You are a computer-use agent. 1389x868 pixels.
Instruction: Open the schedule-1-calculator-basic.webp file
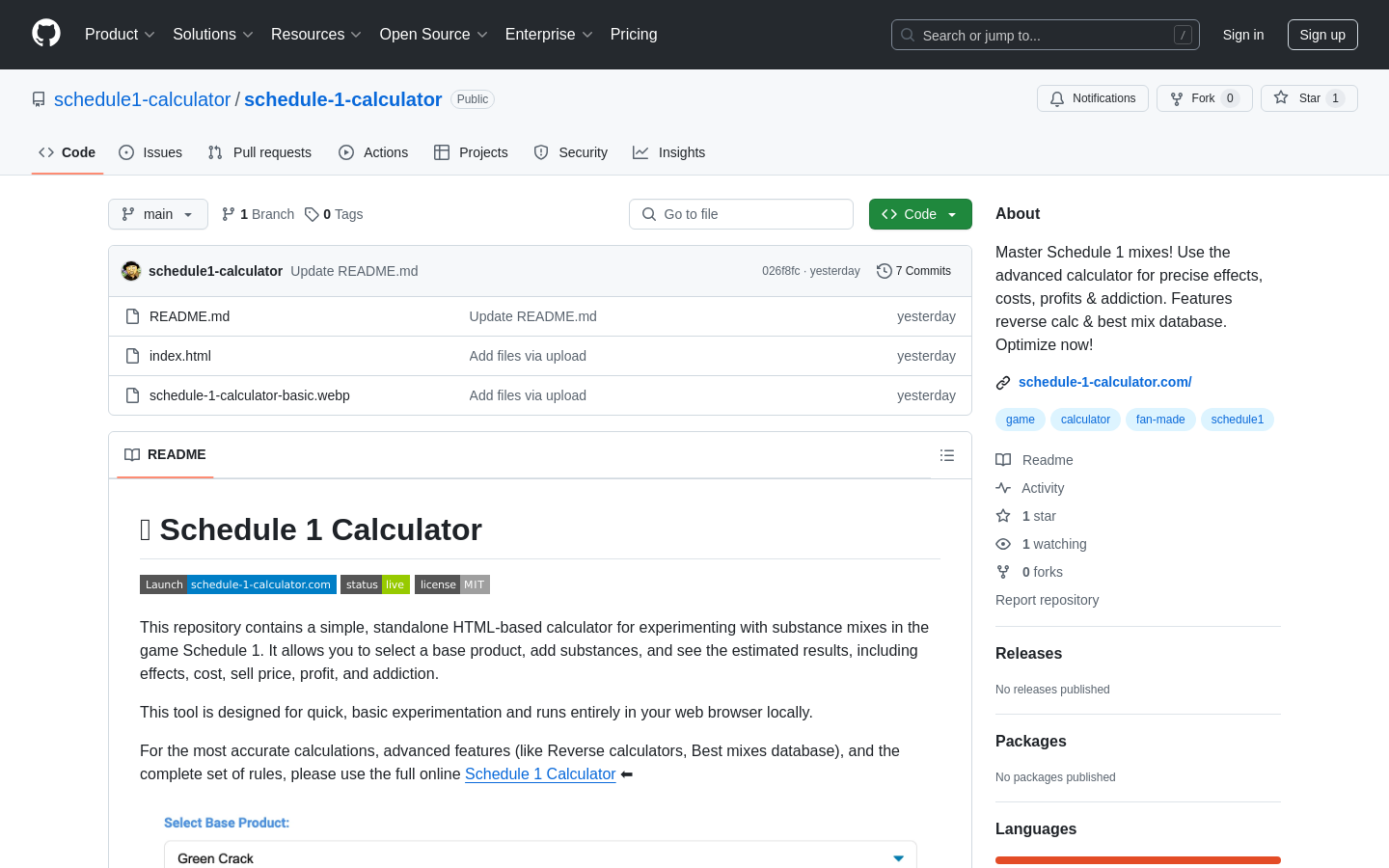250,395
